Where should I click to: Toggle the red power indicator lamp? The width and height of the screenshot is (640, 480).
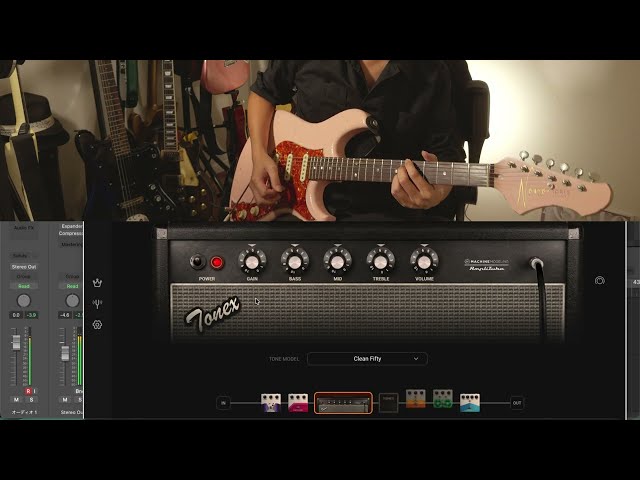point(217,262)
